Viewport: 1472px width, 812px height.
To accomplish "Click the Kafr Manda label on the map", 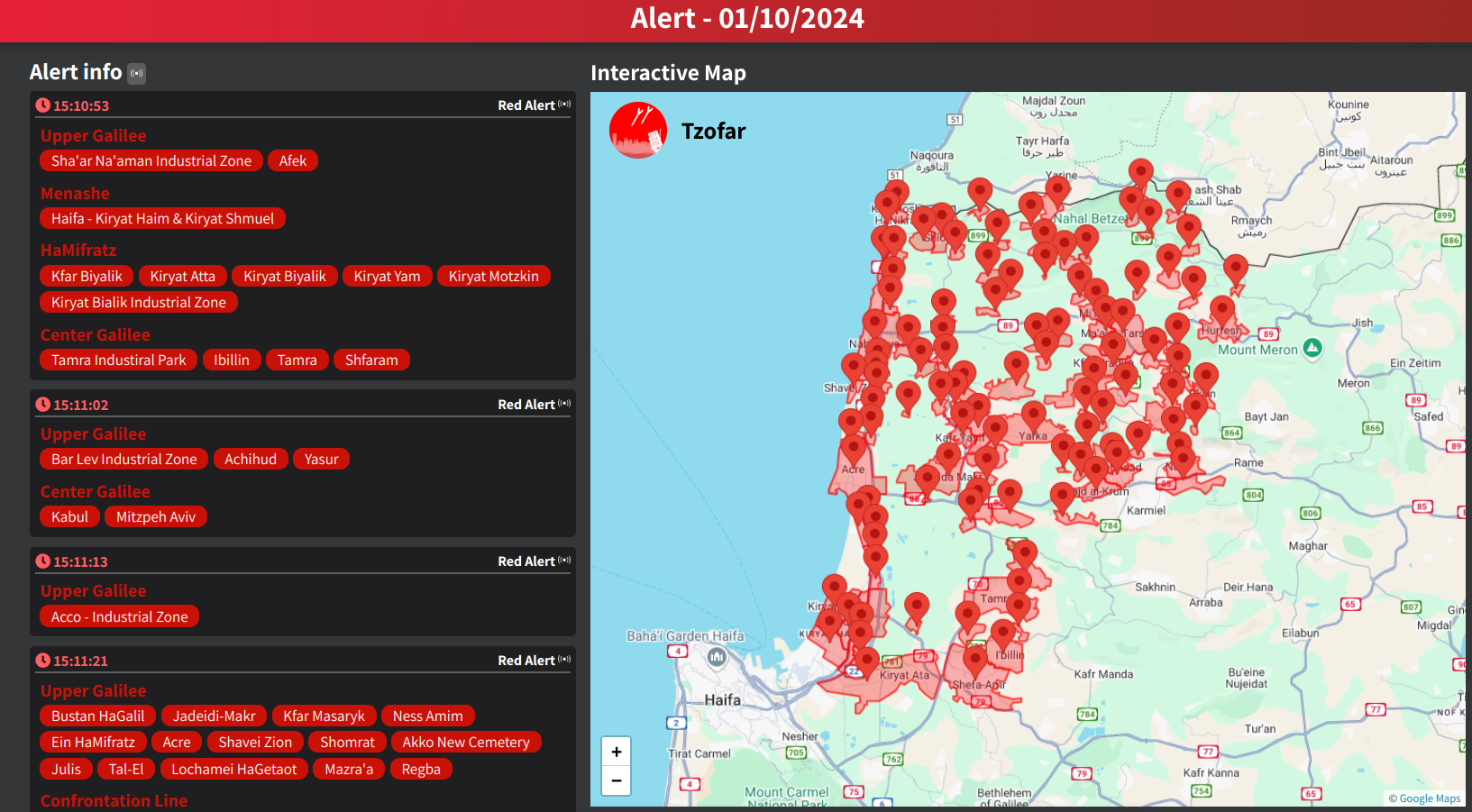I will (x=1103, y=674).
